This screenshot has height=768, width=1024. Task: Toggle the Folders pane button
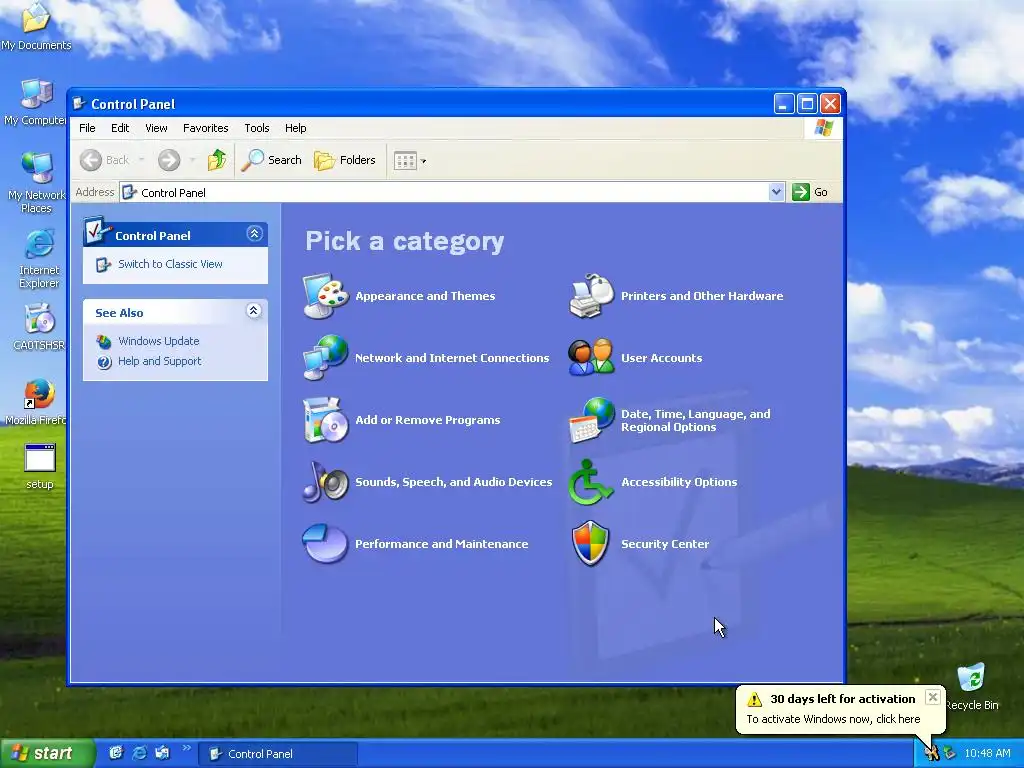coord(345,160)
